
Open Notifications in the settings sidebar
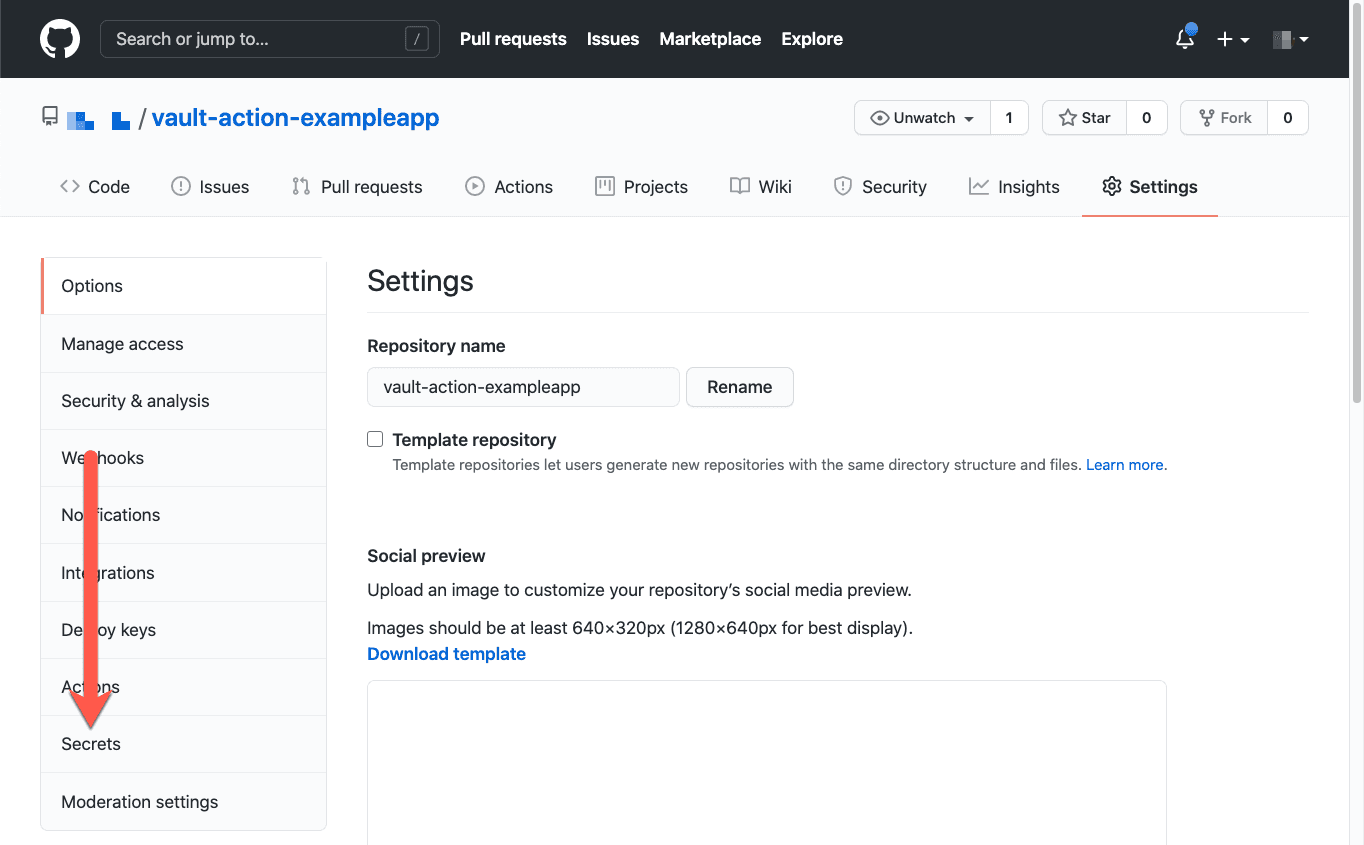(184, 515)
